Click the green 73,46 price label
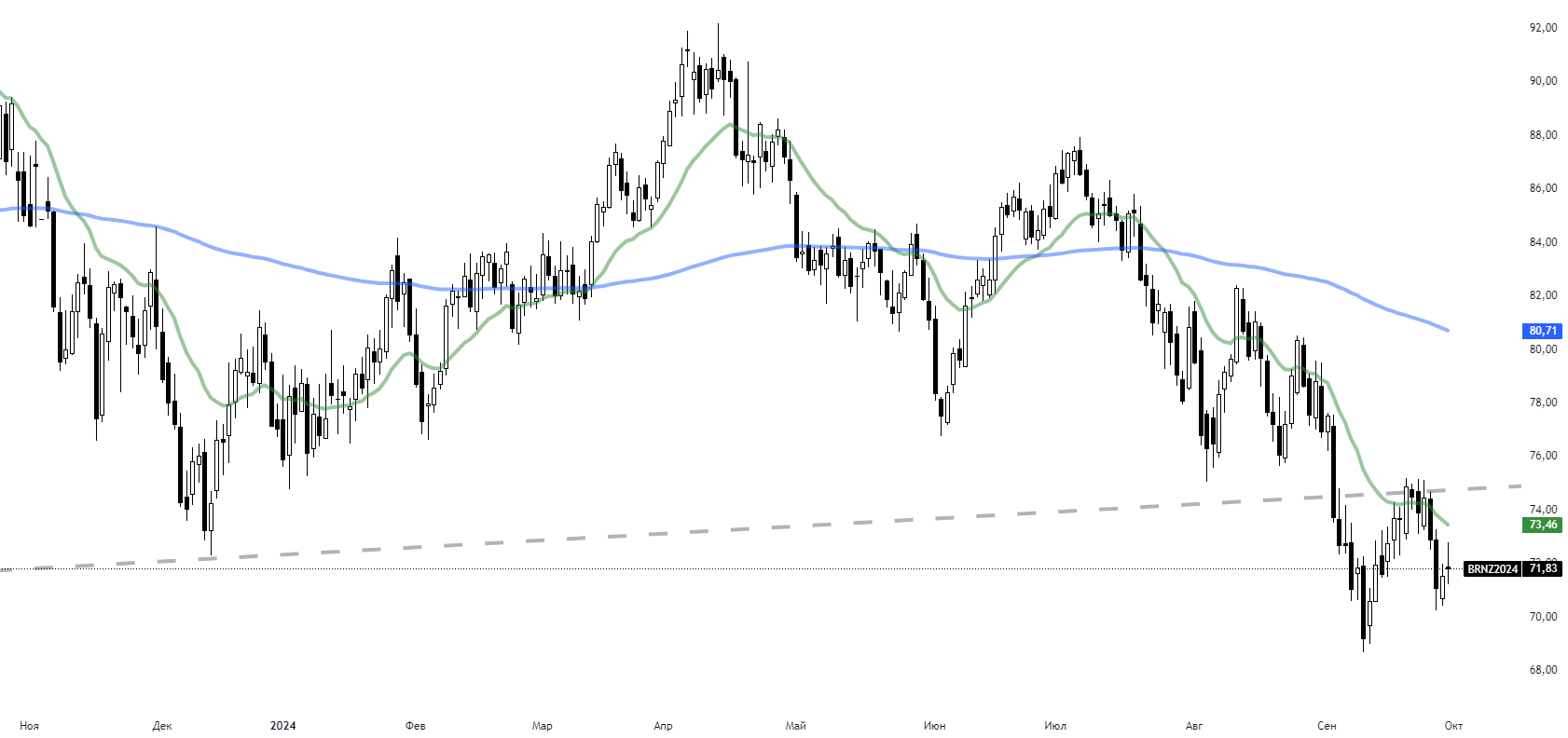 click(1543, 525)
